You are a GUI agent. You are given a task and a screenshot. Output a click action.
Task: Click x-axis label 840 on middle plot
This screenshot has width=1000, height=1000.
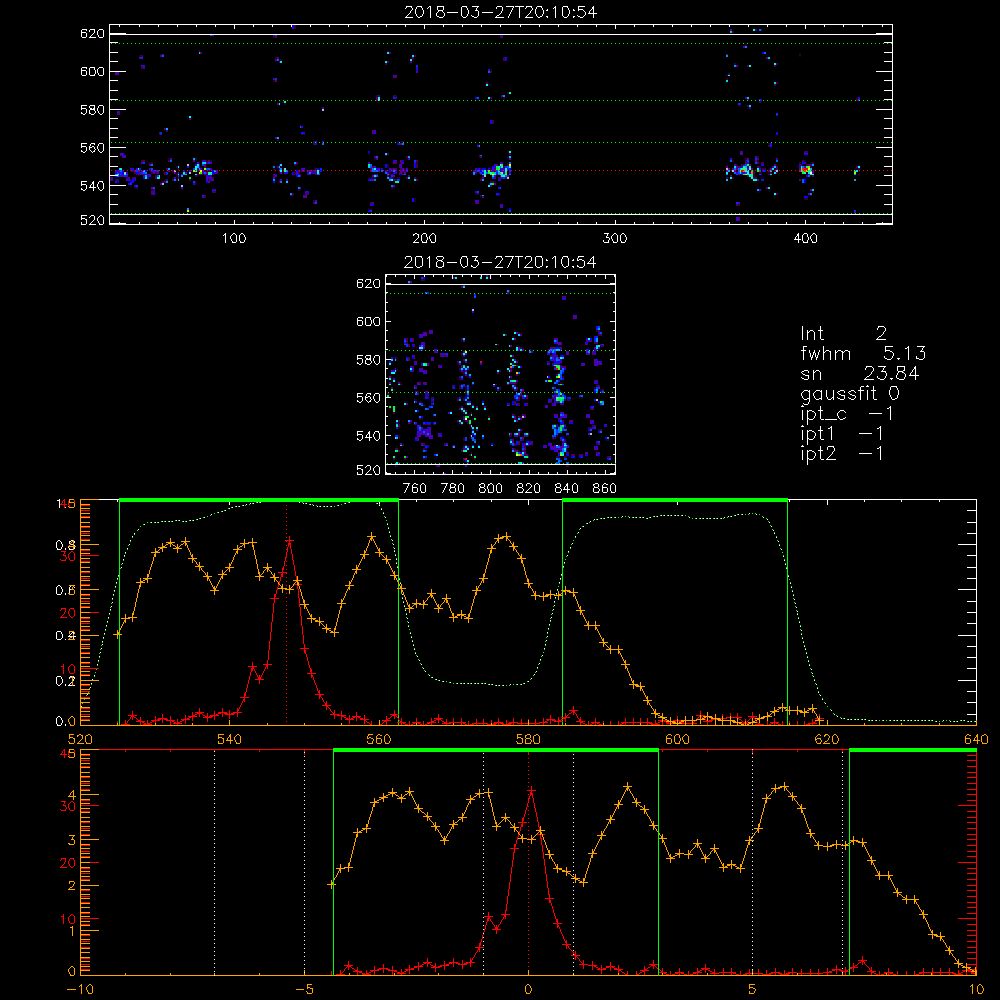(566, 489)
